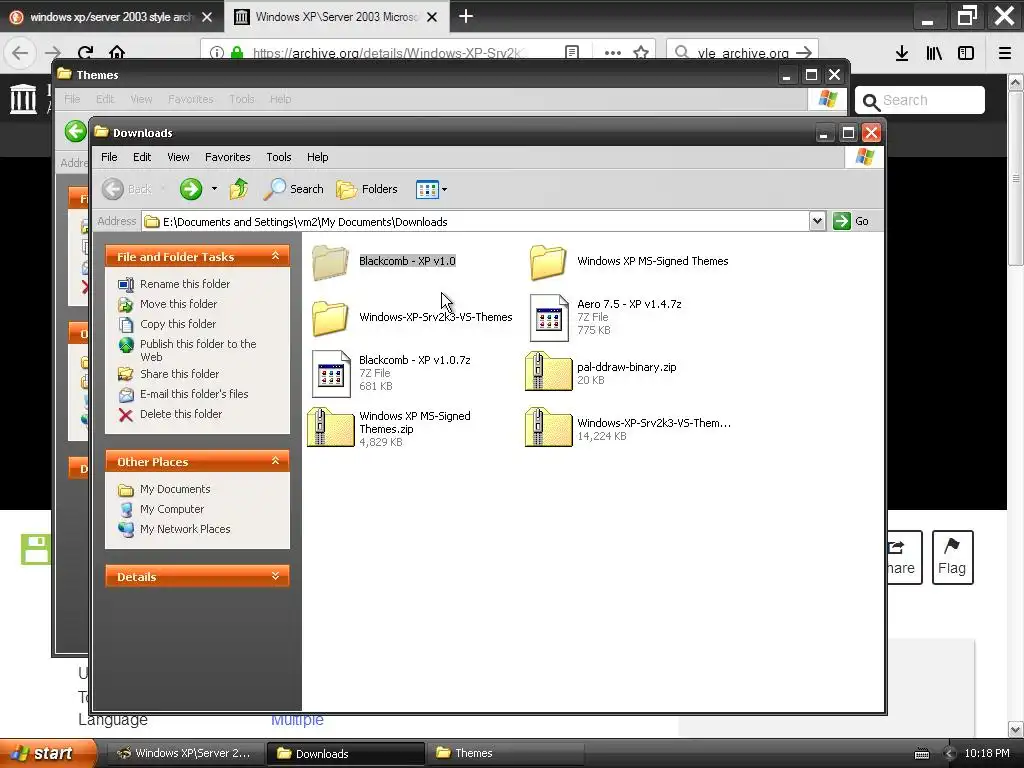Close the Windows XP\Server 2003 Microsoft tab
The image size is (1024, 768).
(432, 17)
